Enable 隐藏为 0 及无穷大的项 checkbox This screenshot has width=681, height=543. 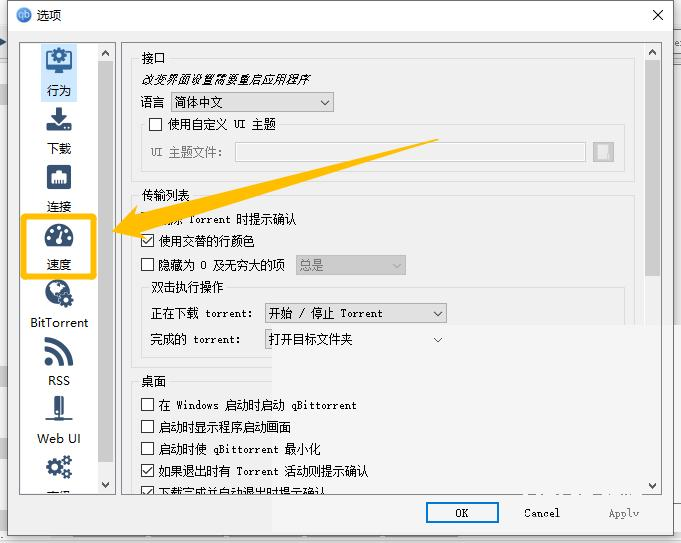(x=147, y=265)
